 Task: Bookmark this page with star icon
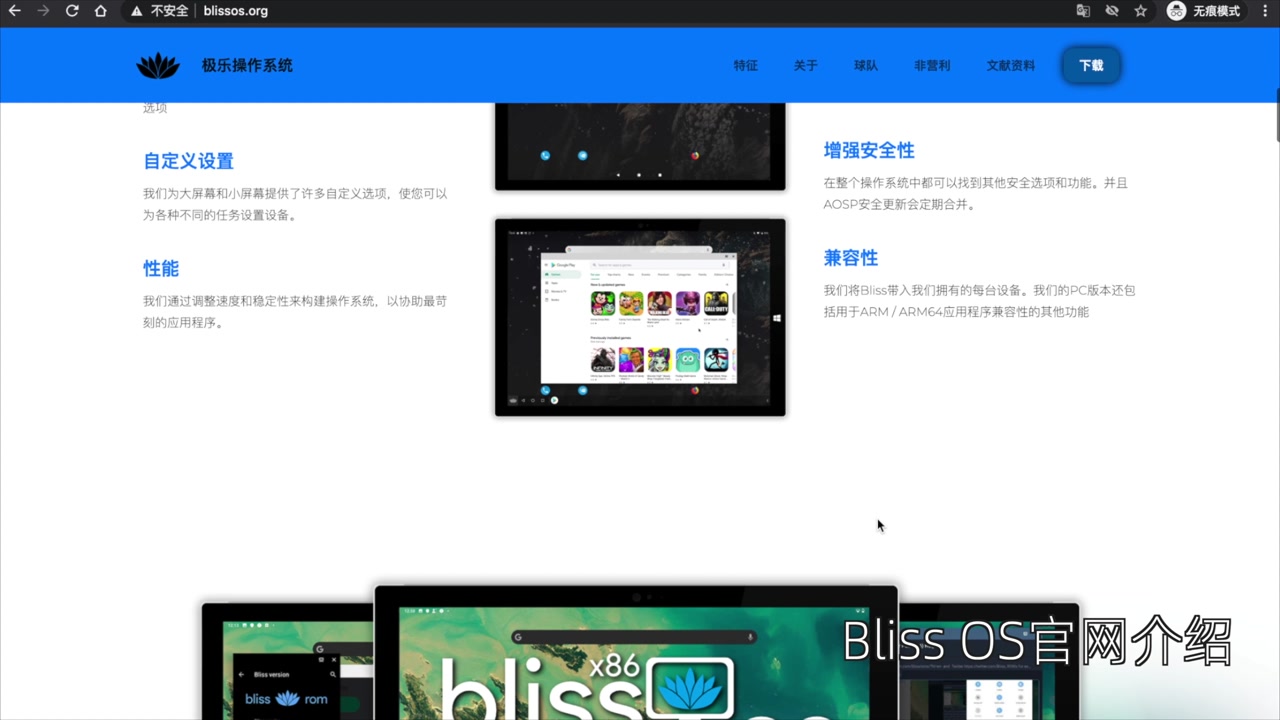1141,11
